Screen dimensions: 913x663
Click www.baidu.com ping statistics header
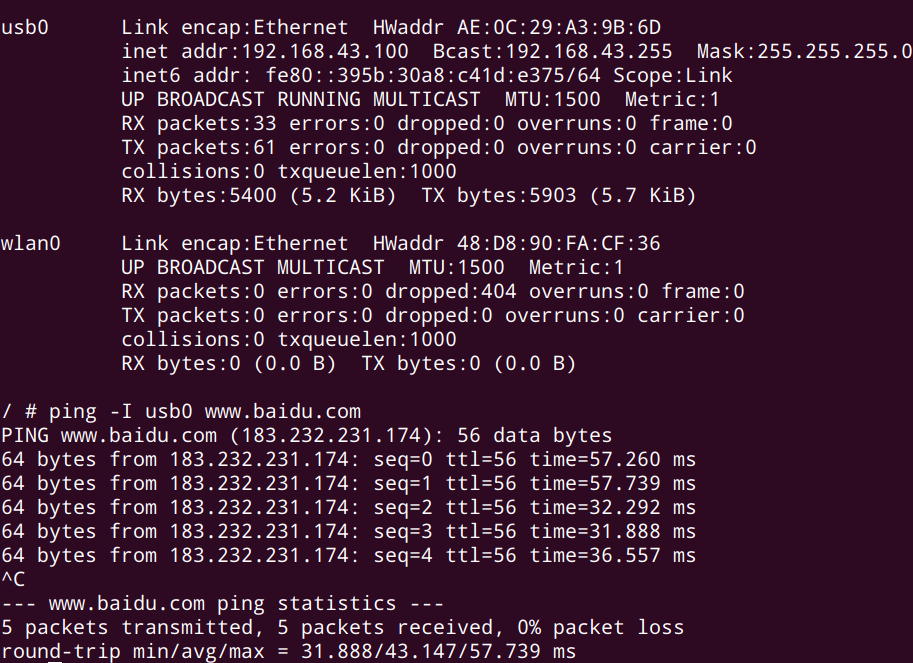tap(222, 603)
